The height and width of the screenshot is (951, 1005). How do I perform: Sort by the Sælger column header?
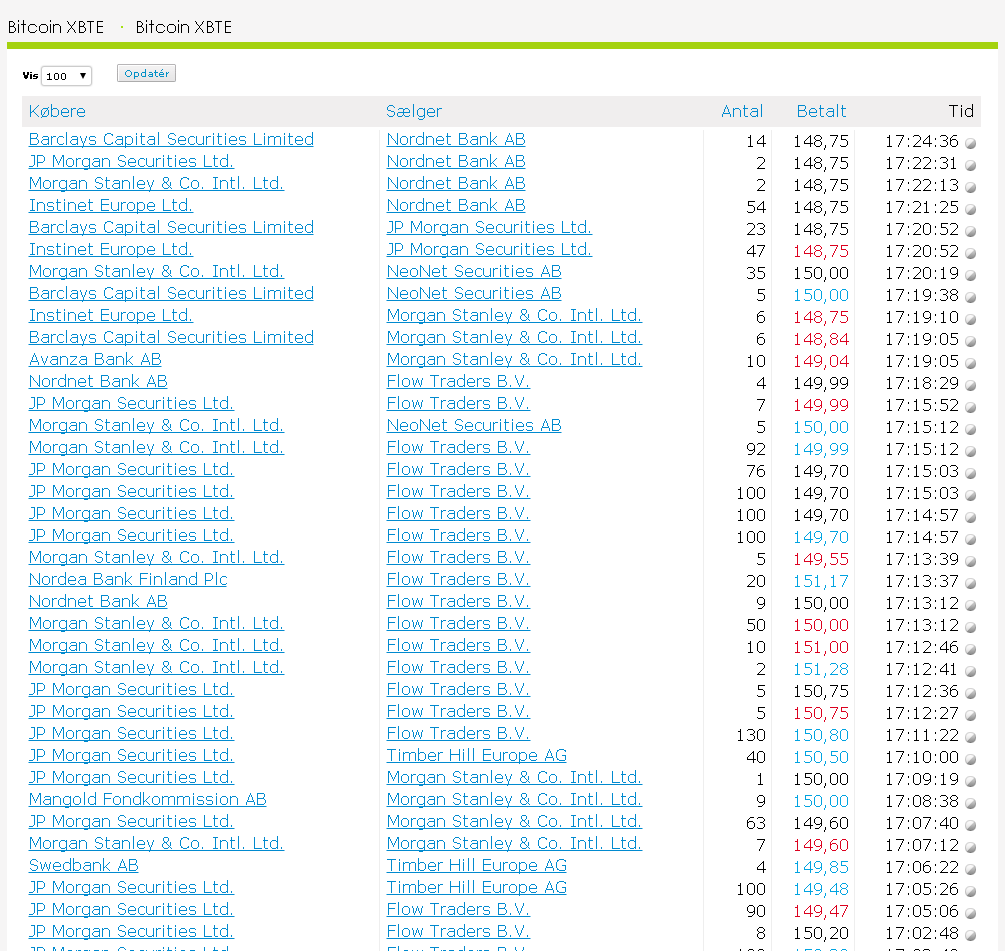pos(414,112)
